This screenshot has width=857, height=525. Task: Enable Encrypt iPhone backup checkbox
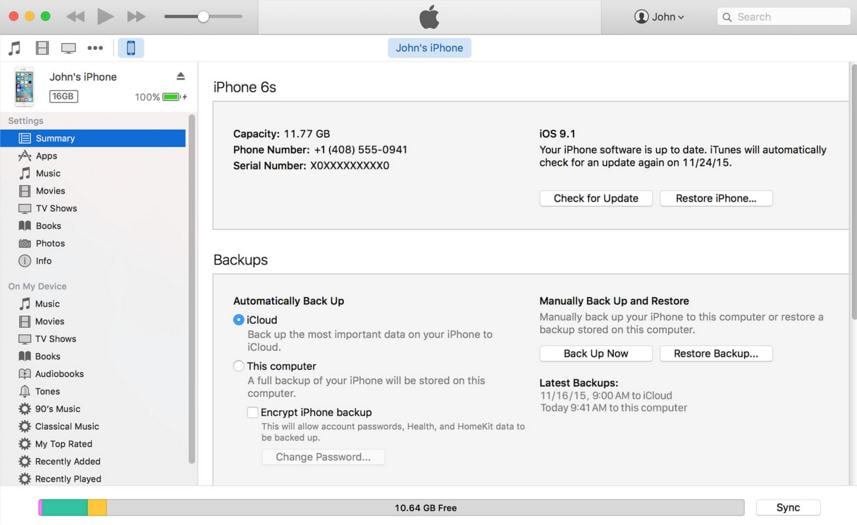253,412
